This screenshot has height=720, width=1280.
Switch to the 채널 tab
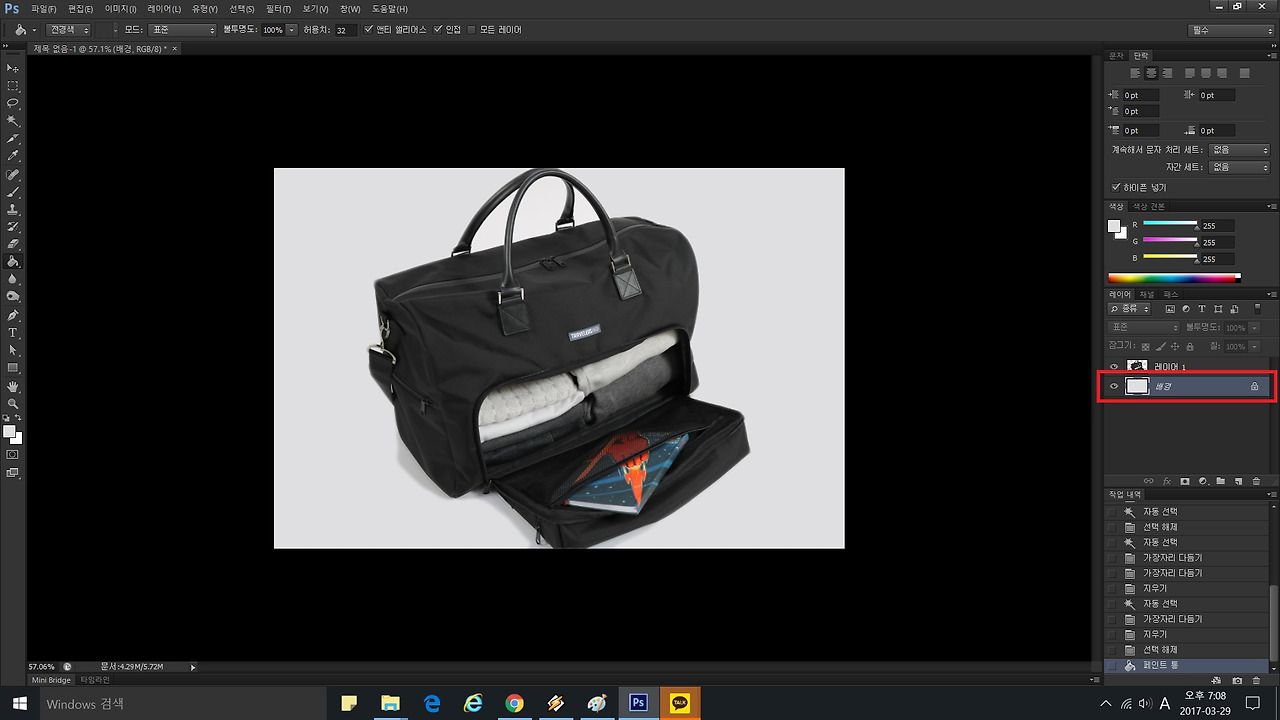(1146, 295)
